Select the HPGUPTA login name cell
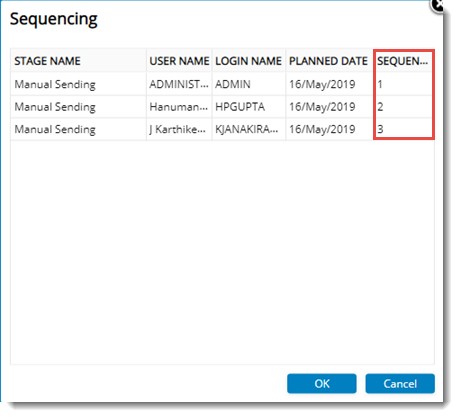Screen dimensions: 458x417 (249, 107)
